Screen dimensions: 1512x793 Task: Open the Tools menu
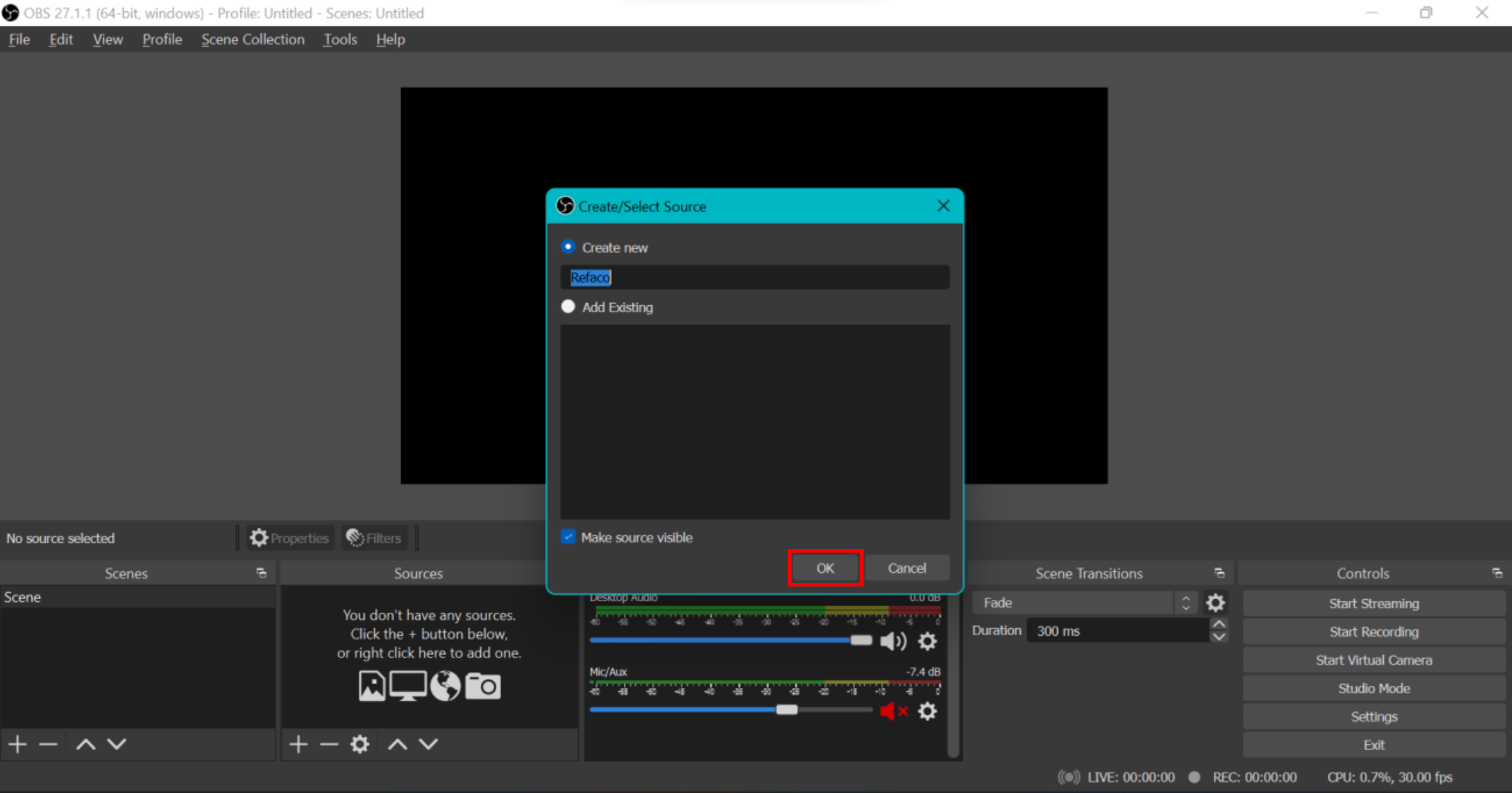tap(340, 39)
